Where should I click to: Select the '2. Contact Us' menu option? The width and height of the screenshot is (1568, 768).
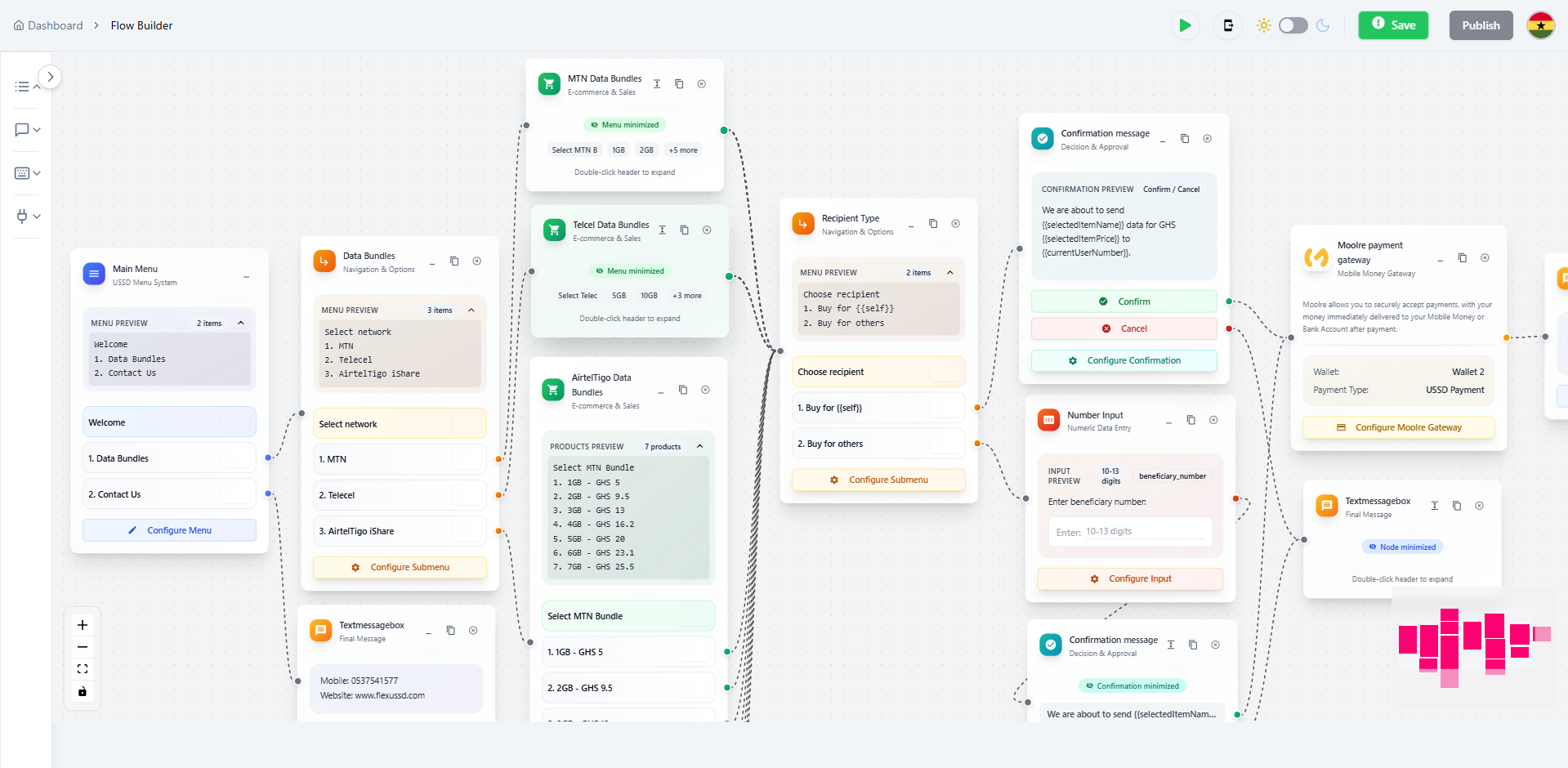(168, 493)
